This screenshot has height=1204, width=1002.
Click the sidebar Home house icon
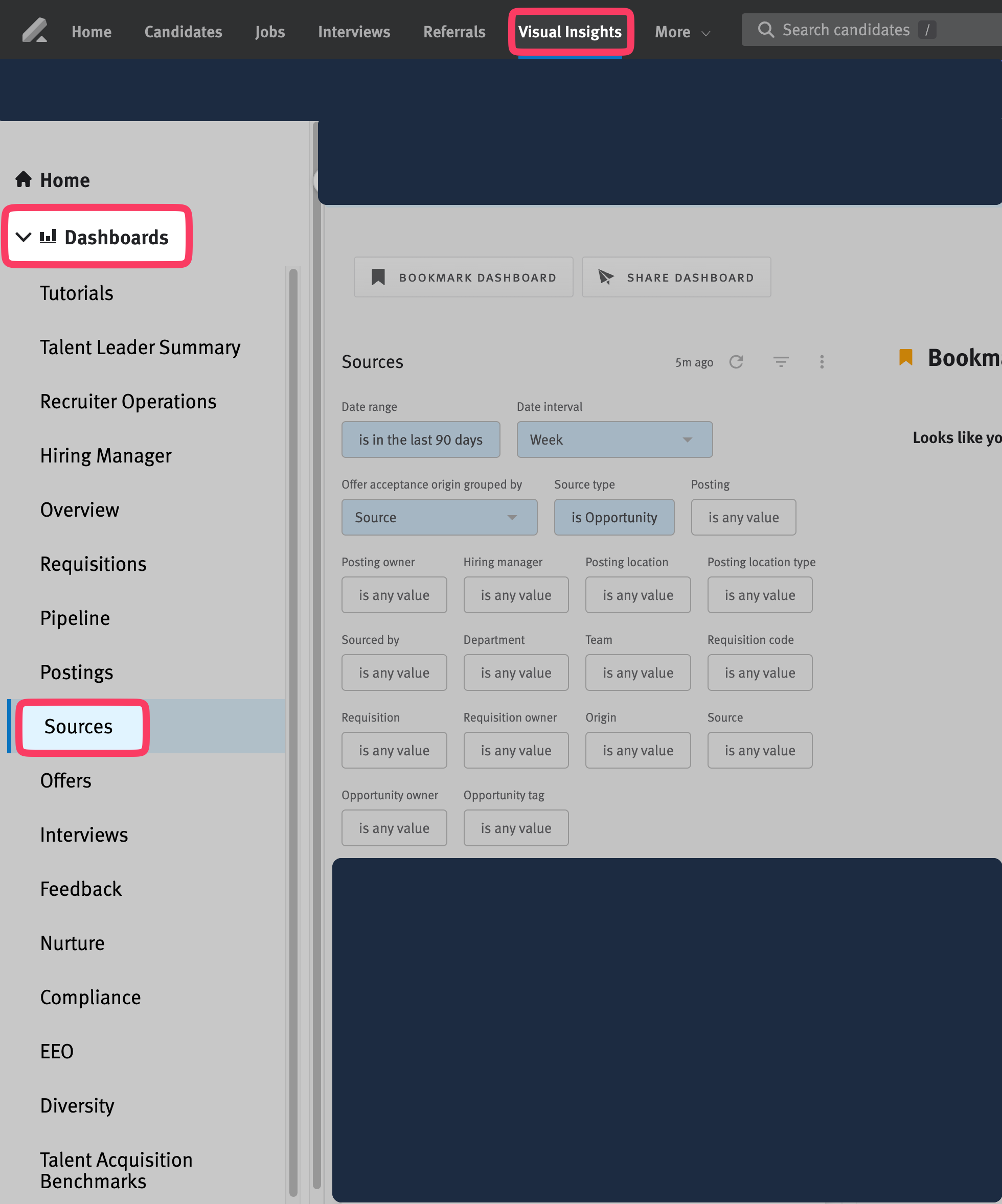(x=24, y=179)
